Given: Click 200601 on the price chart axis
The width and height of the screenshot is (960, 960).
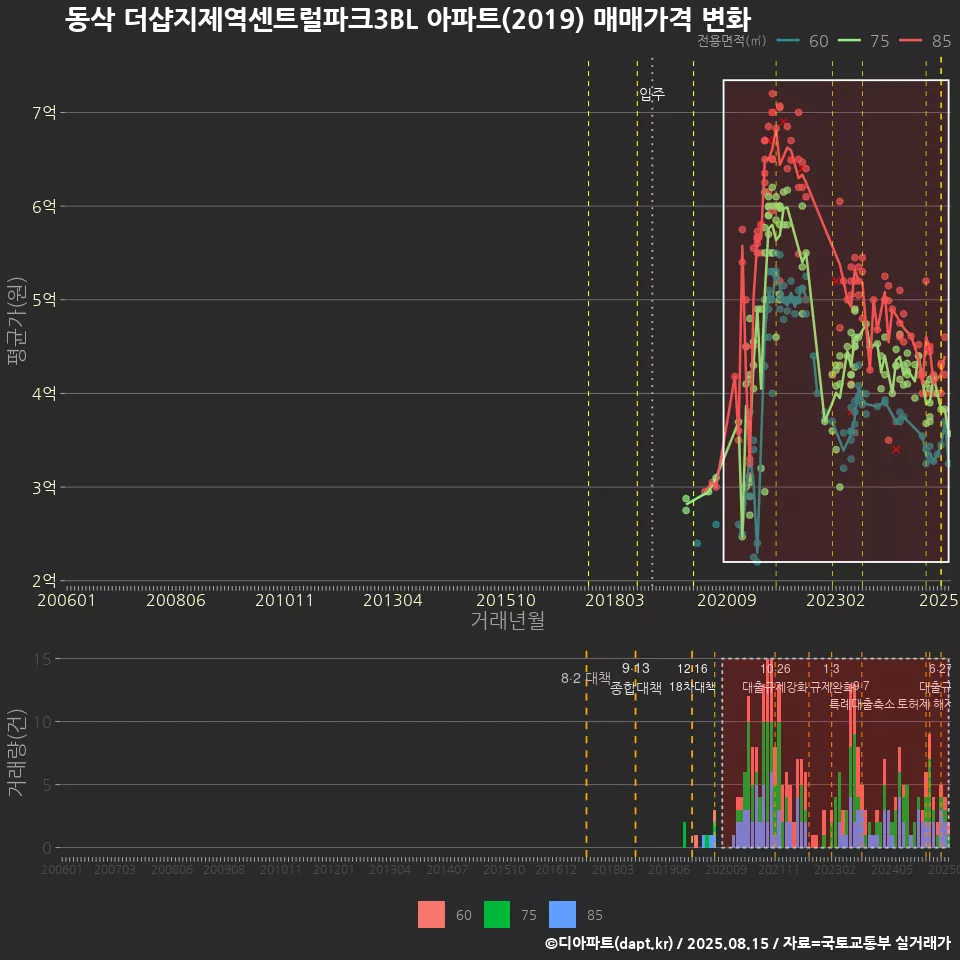Looking at the screenshot, I should tap(66, 600).
